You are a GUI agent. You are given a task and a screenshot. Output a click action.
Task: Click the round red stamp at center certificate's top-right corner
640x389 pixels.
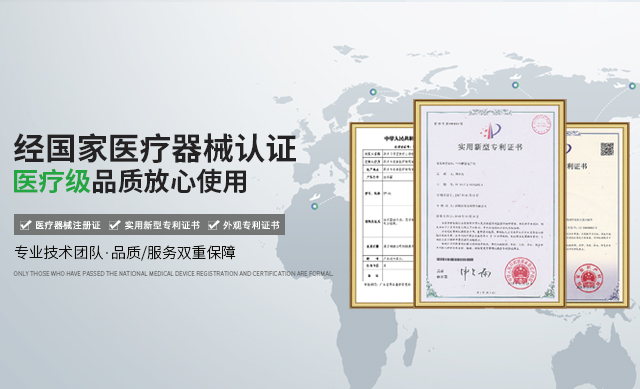pyautogui.click(x=542, y=124)
